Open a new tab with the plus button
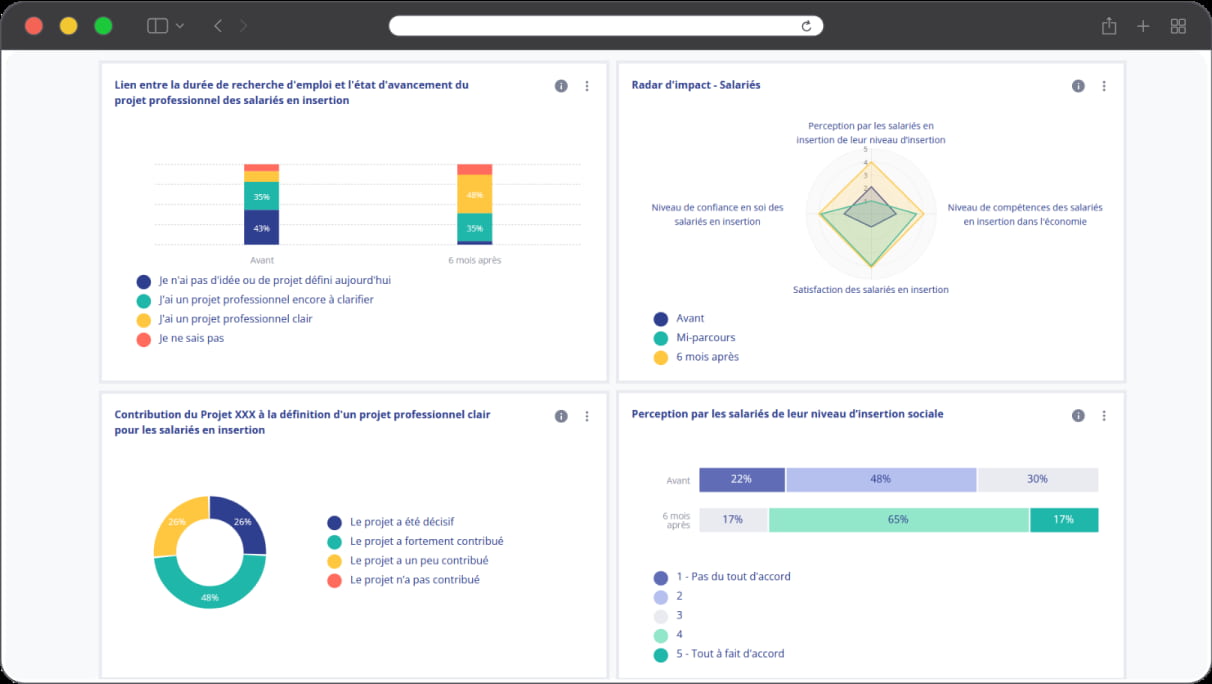The width and height of the screenshot is (1212, 684). click(x=1143, y=25)
